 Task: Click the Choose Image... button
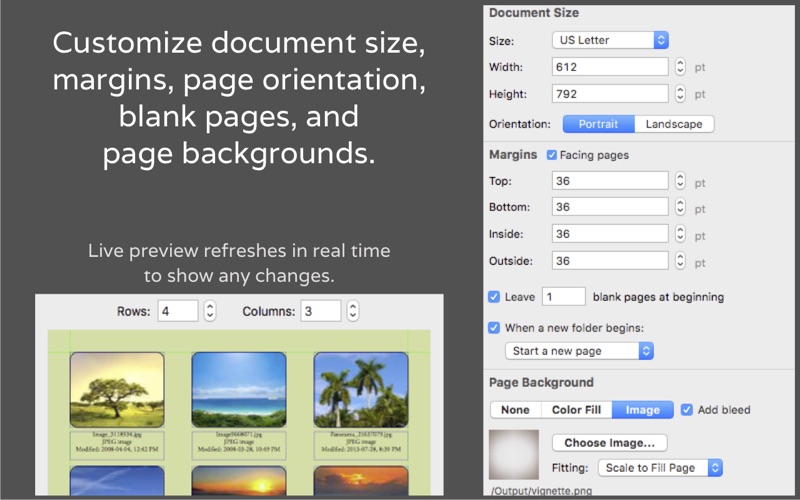(610, 442)
